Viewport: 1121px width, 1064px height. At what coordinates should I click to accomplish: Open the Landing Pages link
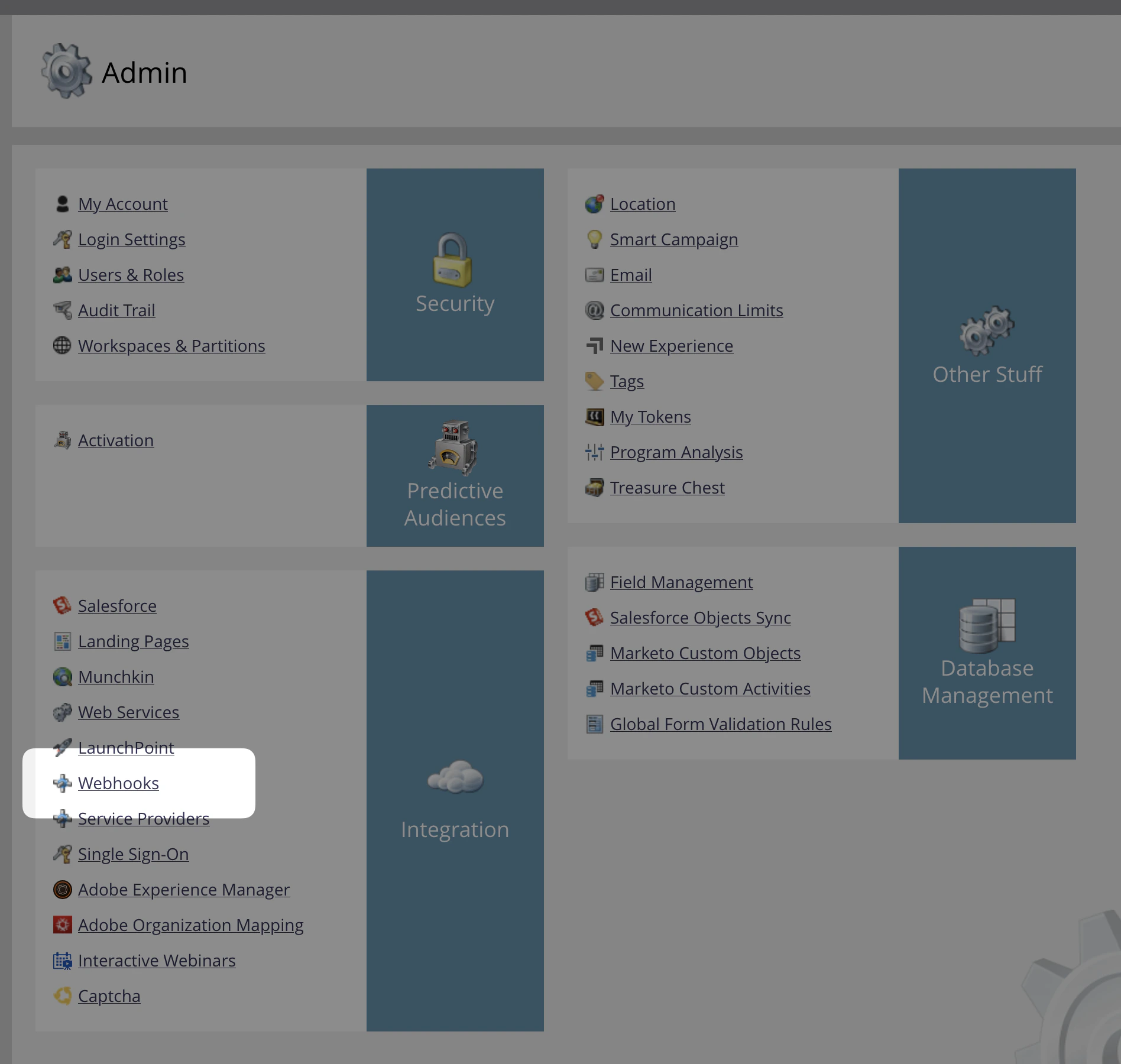tap(134, 641)
